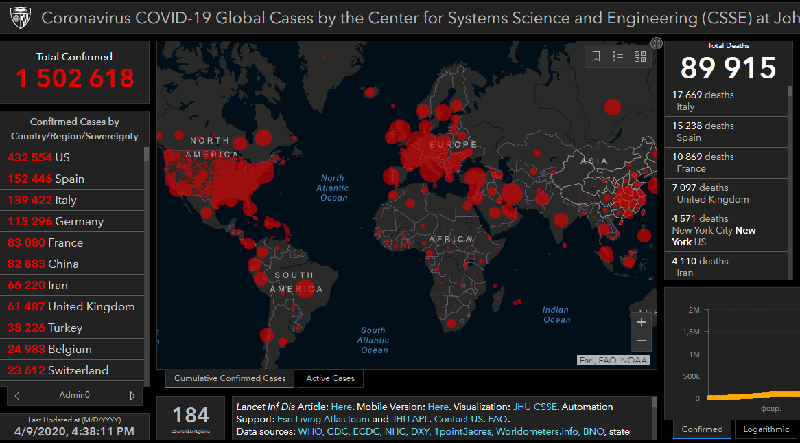Zoom in on the map
The image size is (800, 443).
[x=641, y=322]
